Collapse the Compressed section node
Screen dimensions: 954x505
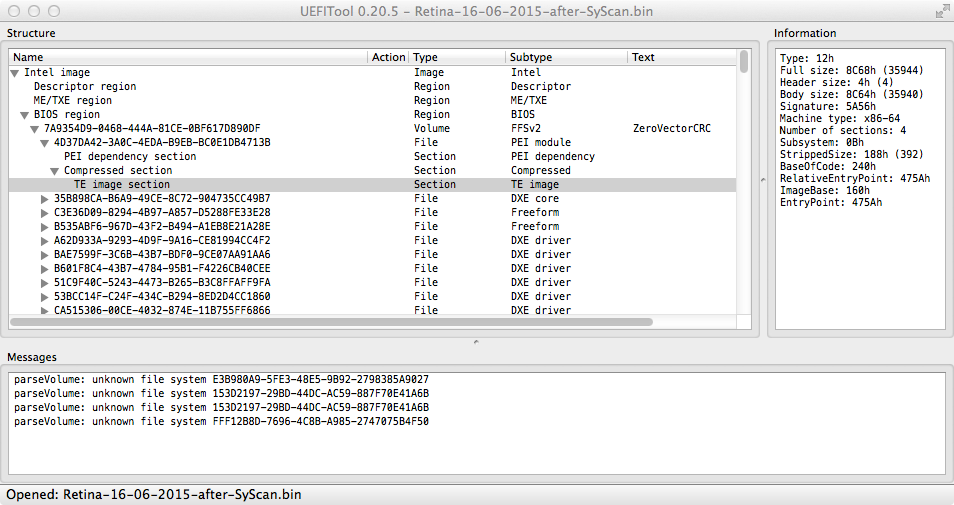point(54,171)
